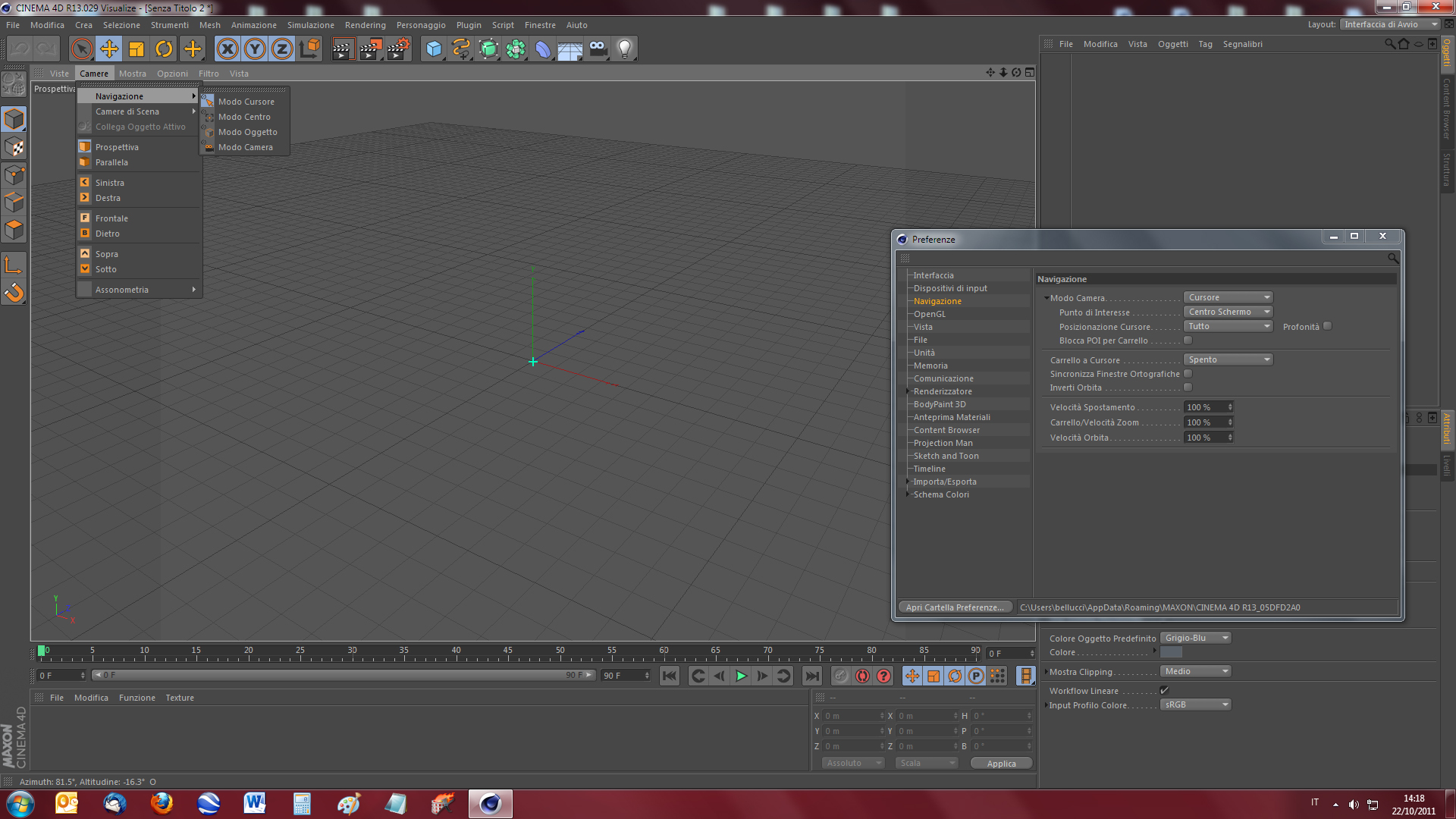
Task: Choose Modo Oggetto from submenu
Action: point(247,132)
